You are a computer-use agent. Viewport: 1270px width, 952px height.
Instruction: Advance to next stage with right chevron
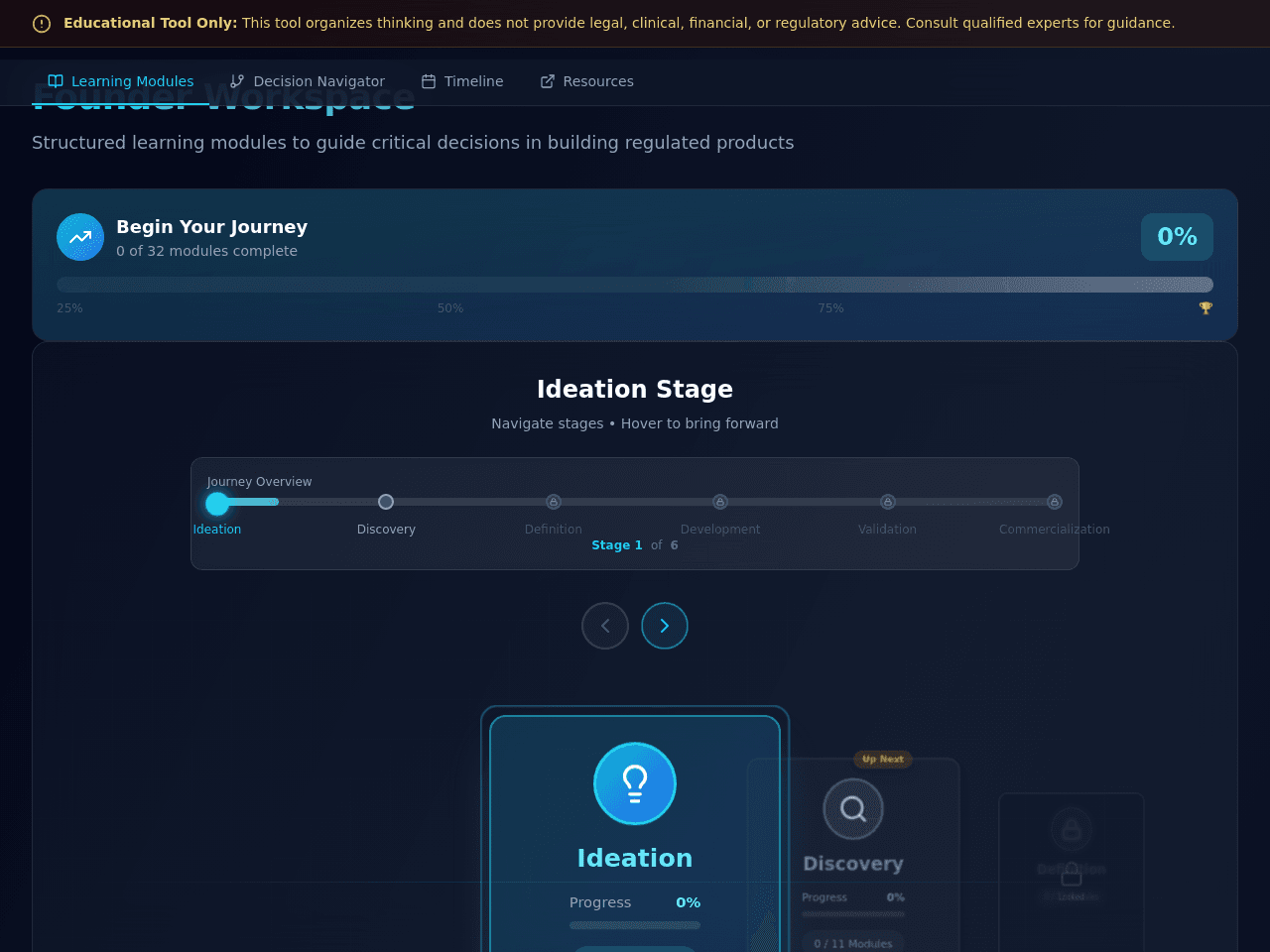[665, 626]
